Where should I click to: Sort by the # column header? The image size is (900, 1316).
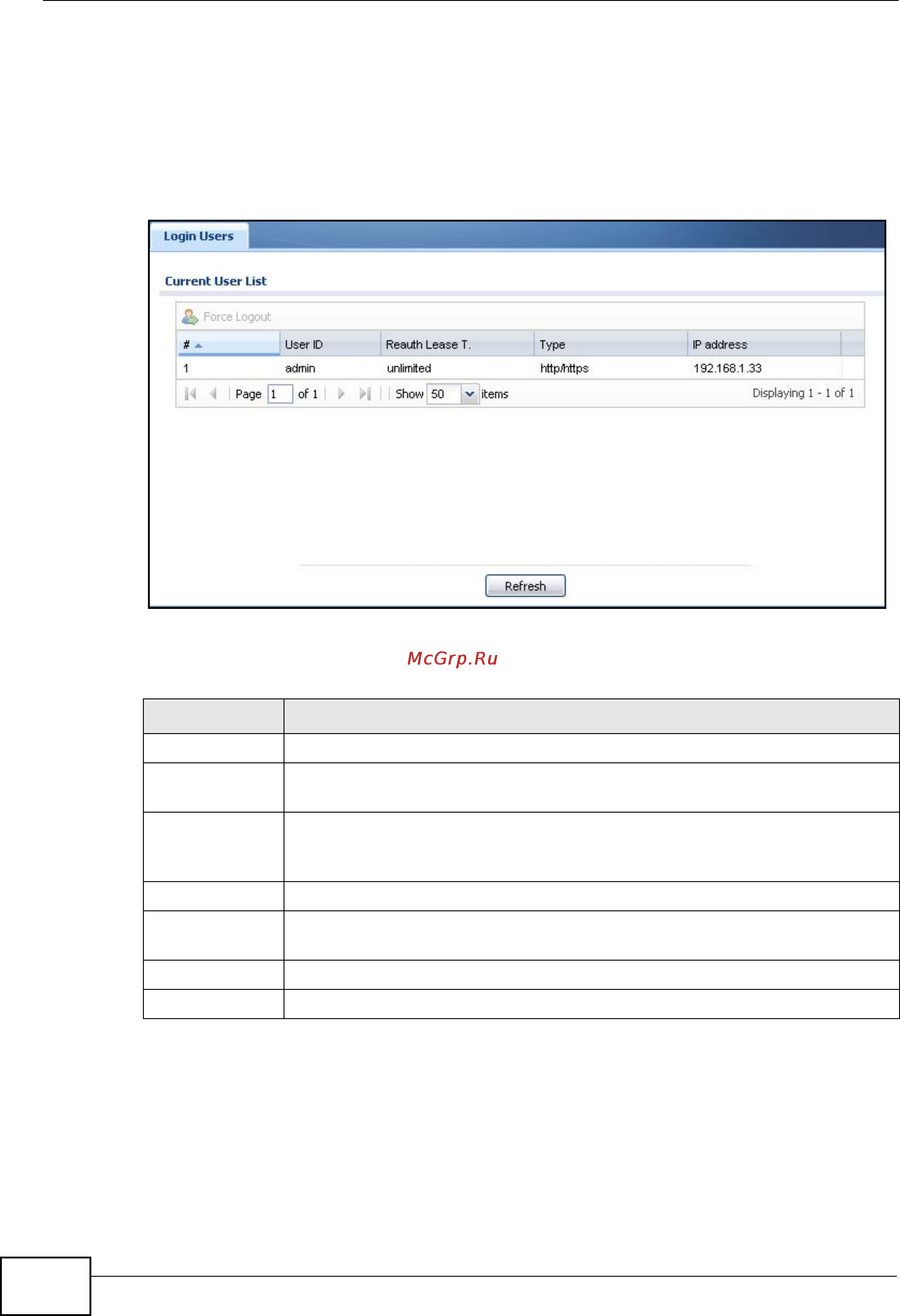(x=229, y=344)
